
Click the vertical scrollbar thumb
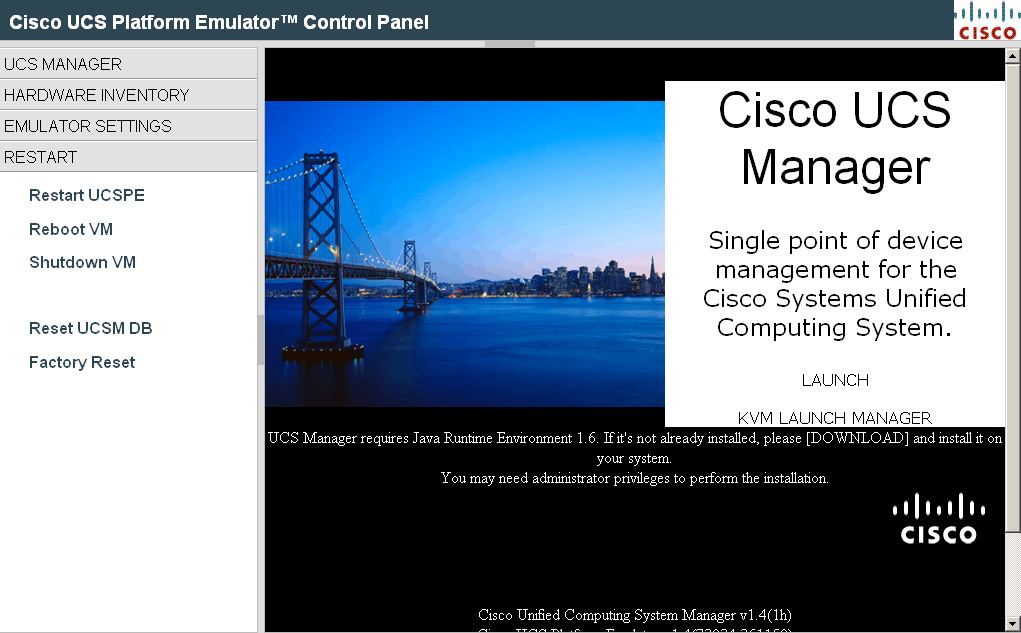1013,298
